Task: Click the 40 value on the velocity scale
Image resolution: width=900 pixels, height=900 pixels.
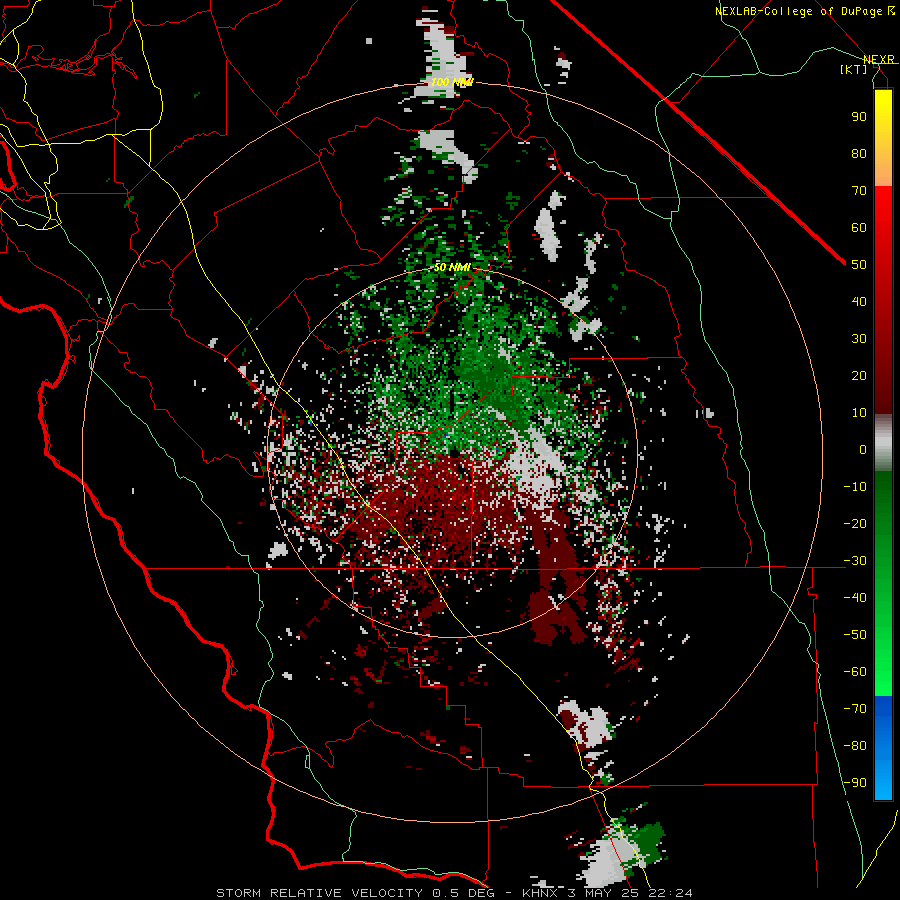Action: 859,301
